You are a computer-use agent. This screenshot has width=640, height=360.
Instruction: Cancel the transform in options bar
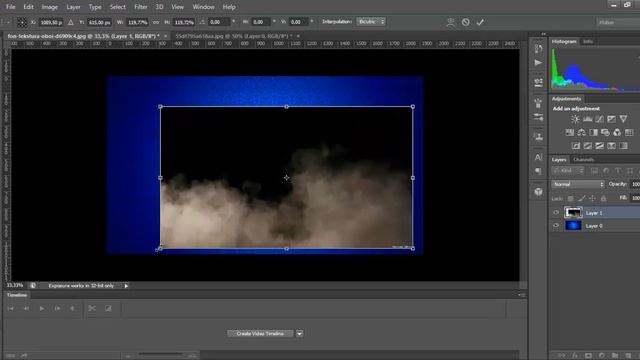465,22
